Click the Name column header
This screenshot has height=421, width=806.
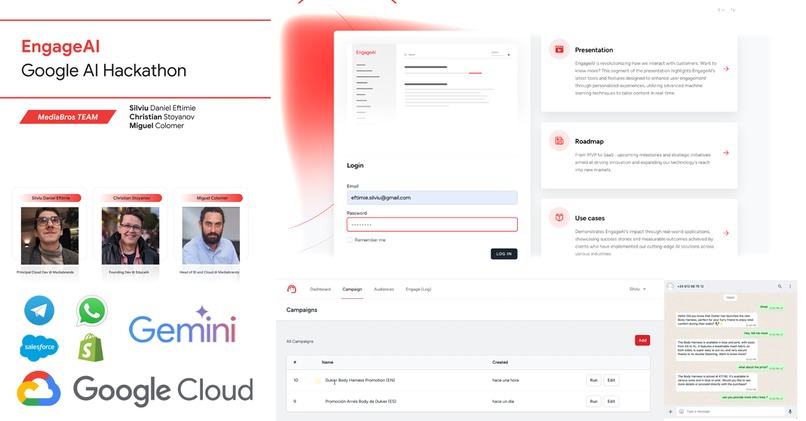[327, 362]
